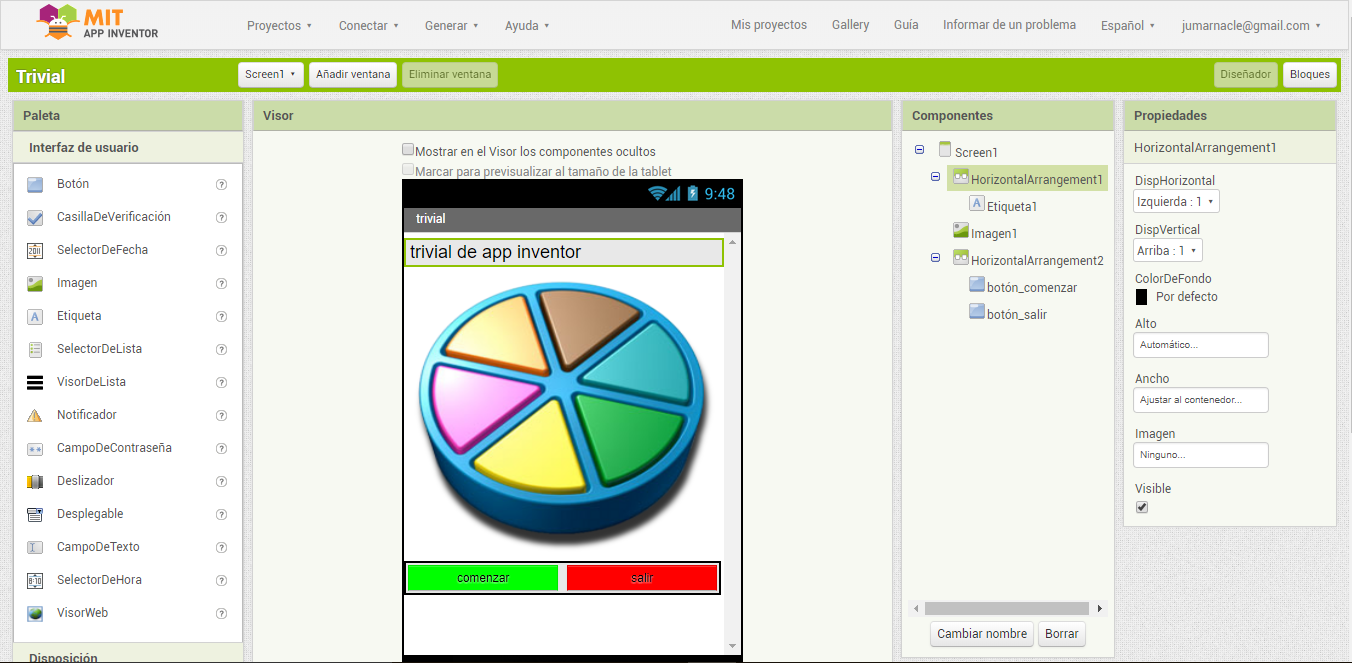Viewport: 1352px width, 663px height.
Task: Open the Guía link
Action: [x=906, y=25]
